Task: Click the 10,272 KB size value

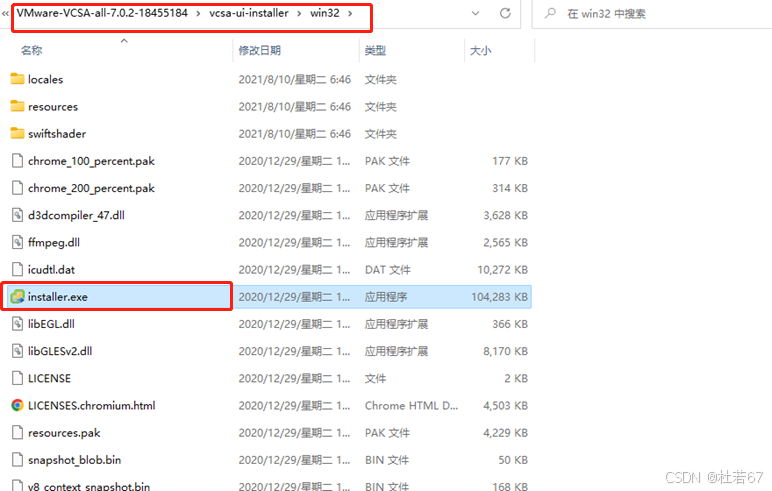Action: point(502,269)
